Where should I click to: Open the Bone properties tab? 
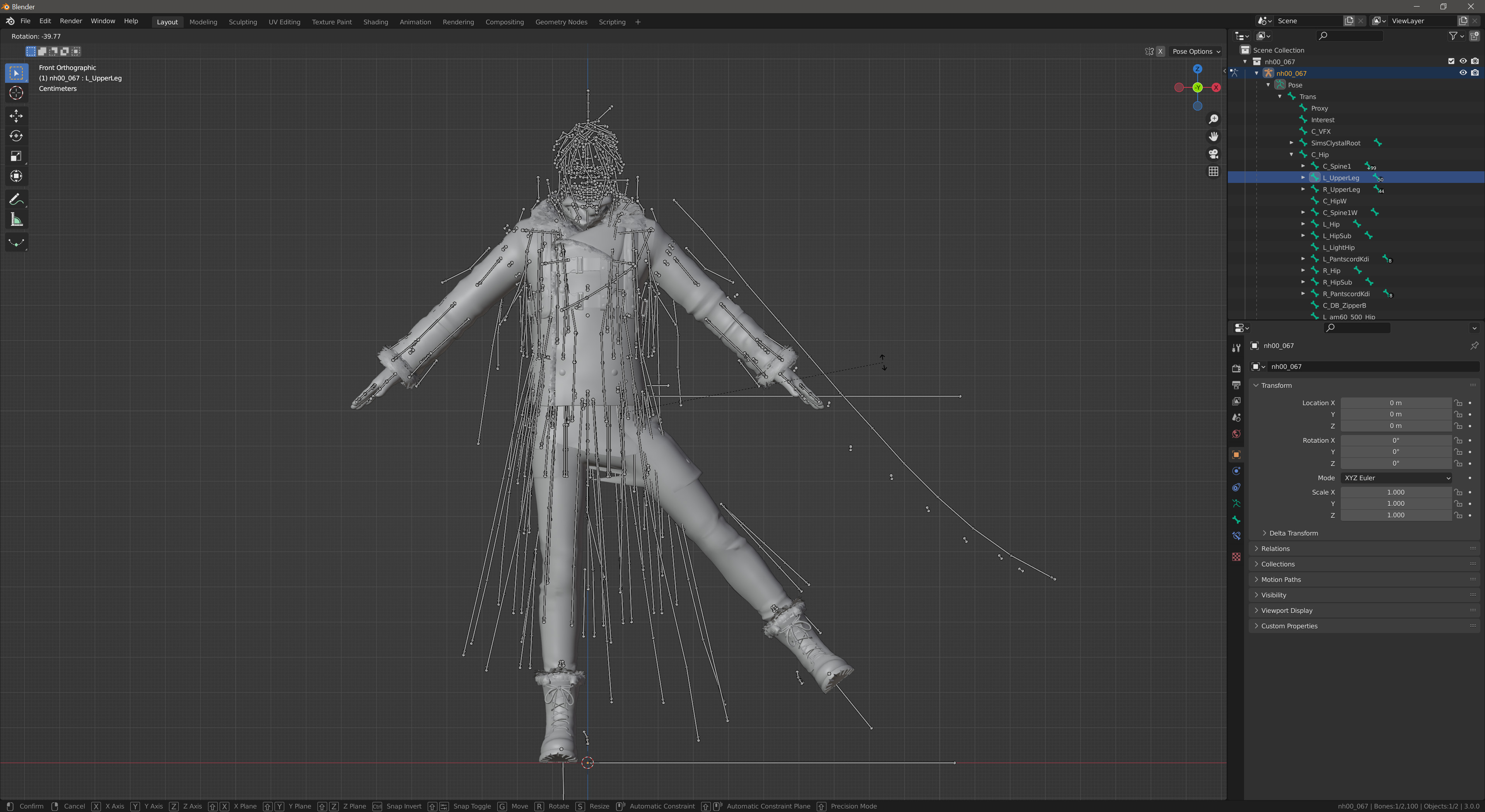tap(1236, 520)
